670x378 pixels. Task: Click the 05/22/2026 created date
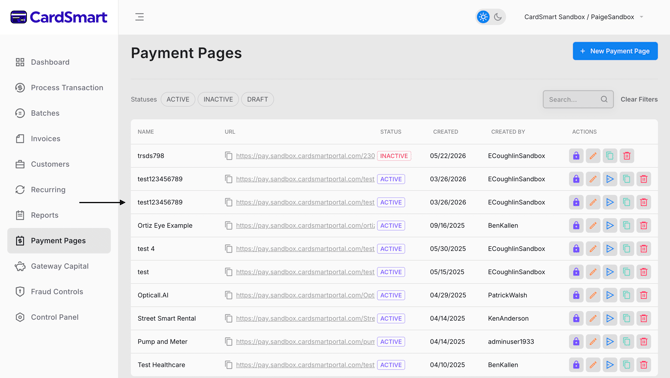(x=447, y=156)
